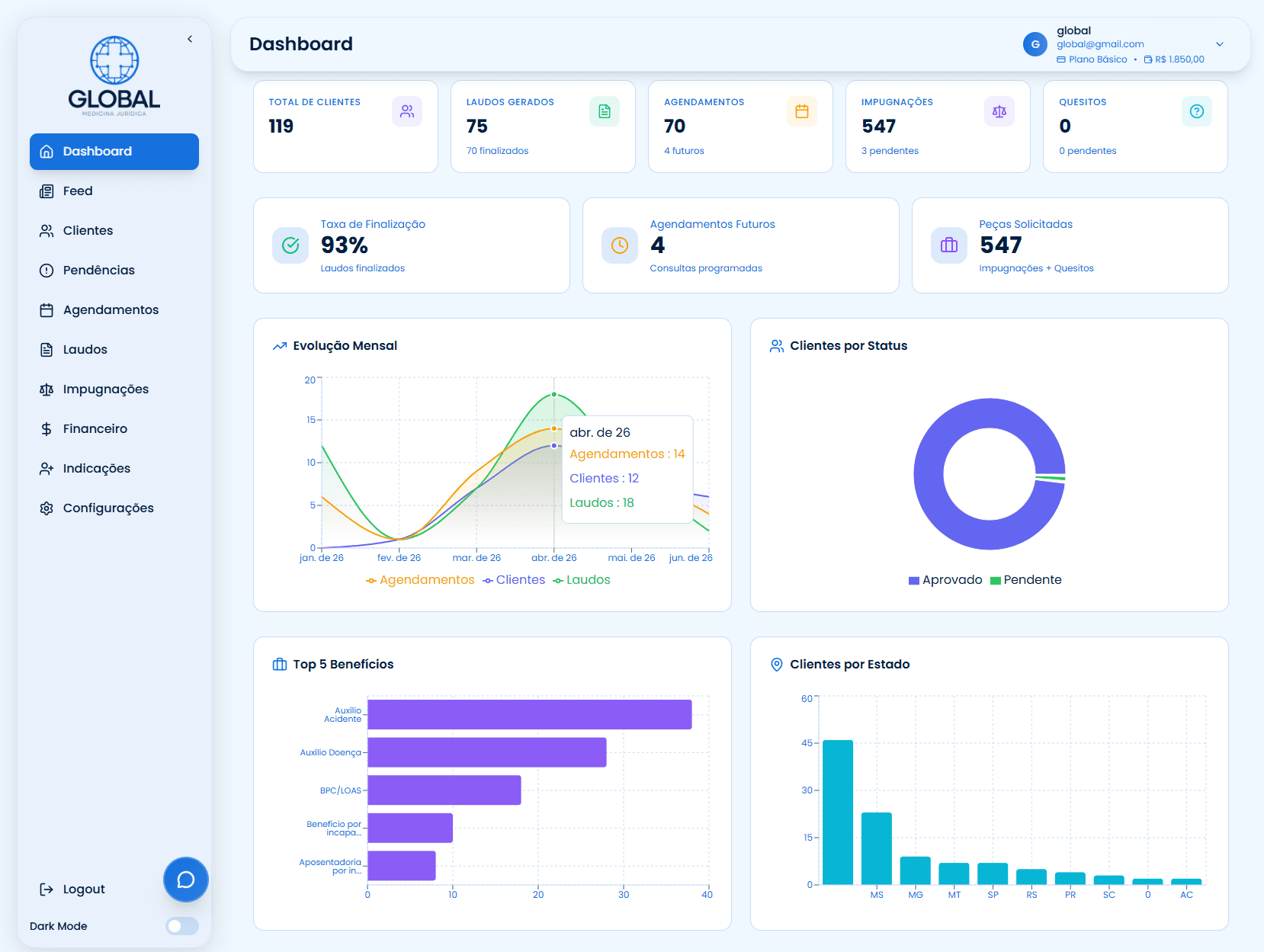
Task: Collapse the sidebar with the chevron
Action: click(x=190, y=39)
